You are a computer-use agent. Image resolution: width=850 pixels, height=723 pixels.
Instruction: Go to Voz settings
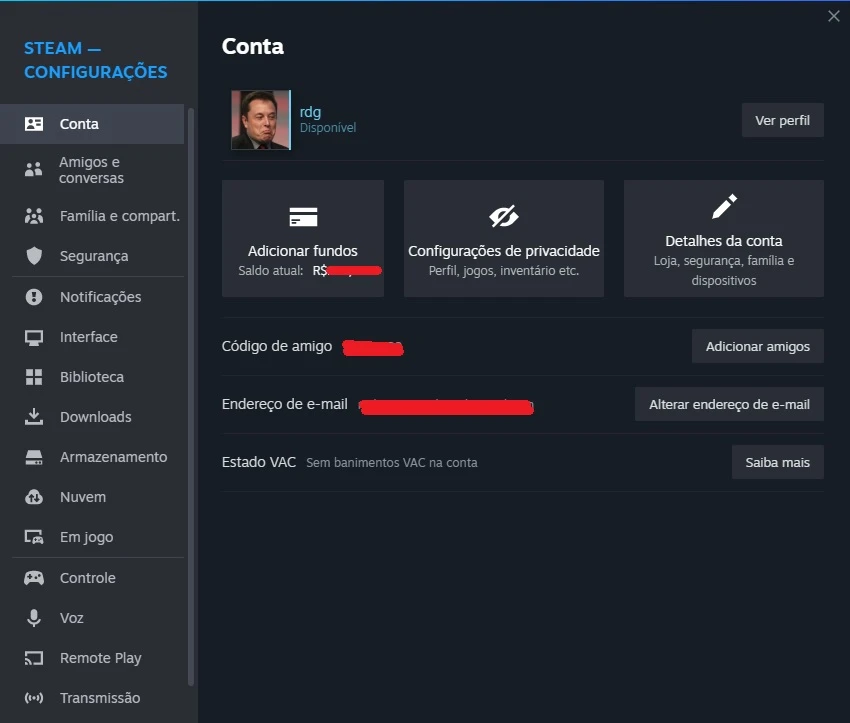92,618
